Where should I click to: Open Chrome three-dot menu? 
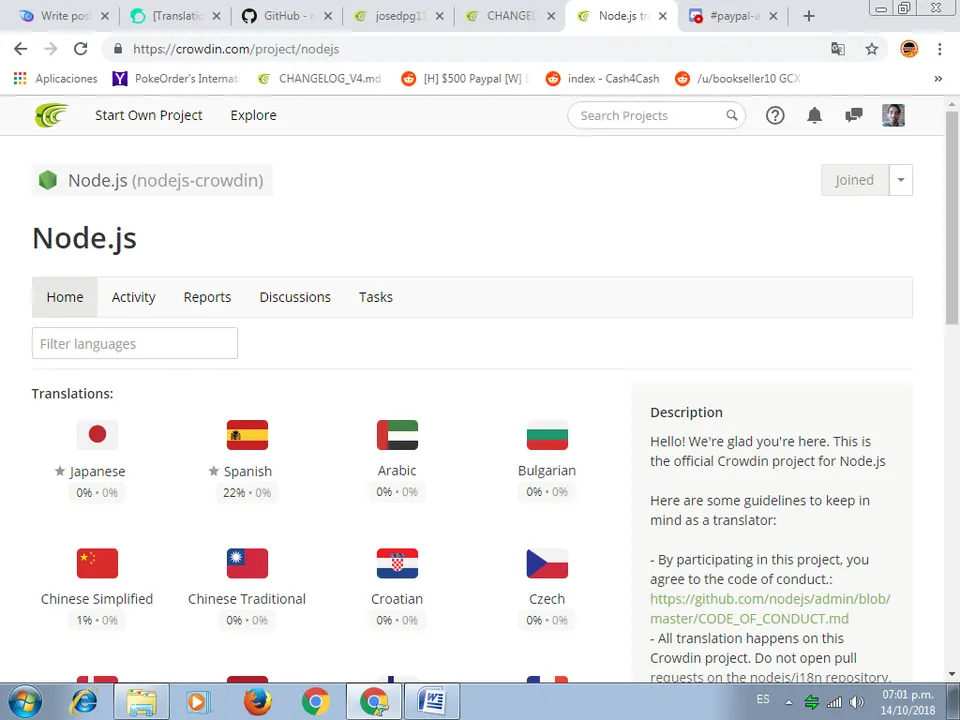939,49
